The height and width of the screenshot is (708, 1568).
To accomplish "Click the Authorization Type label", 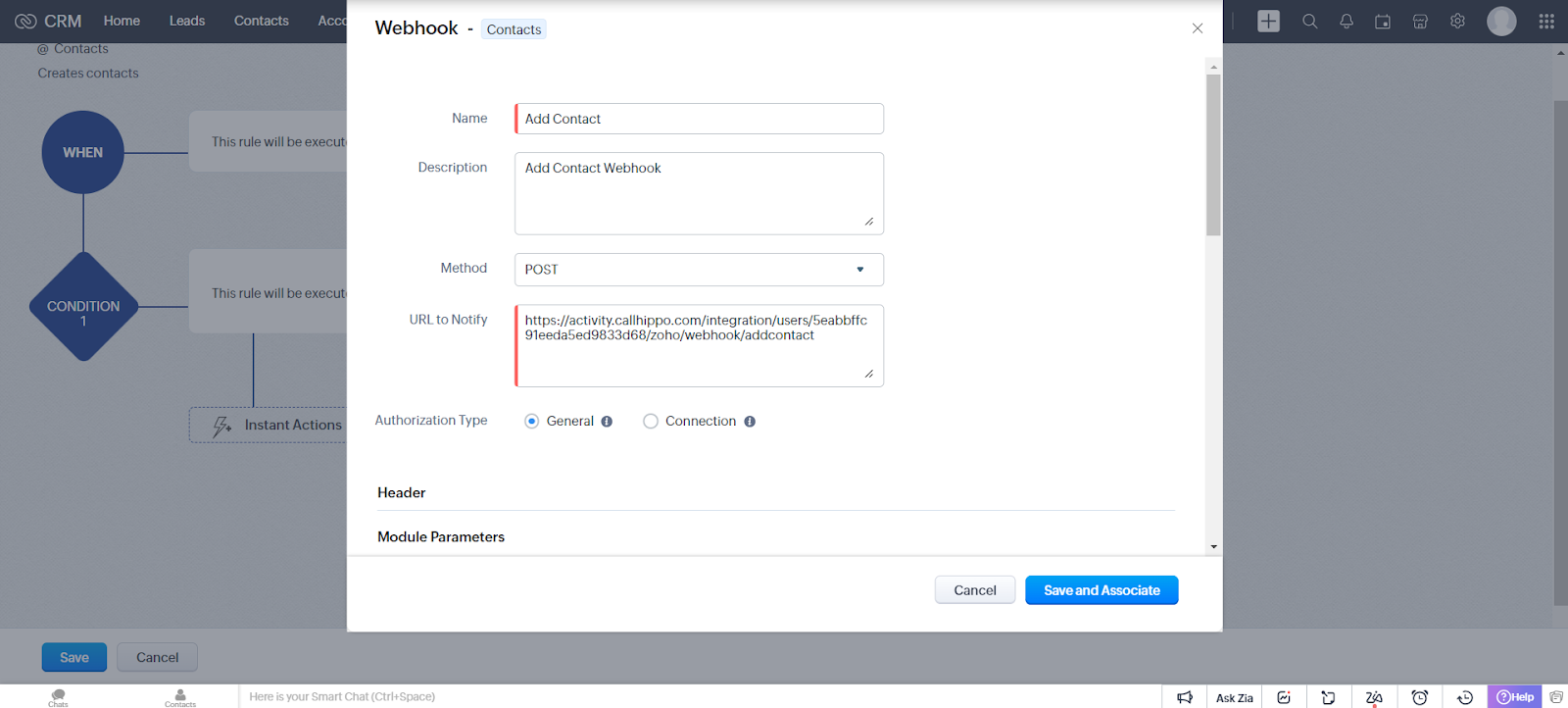I will [431, 421].
